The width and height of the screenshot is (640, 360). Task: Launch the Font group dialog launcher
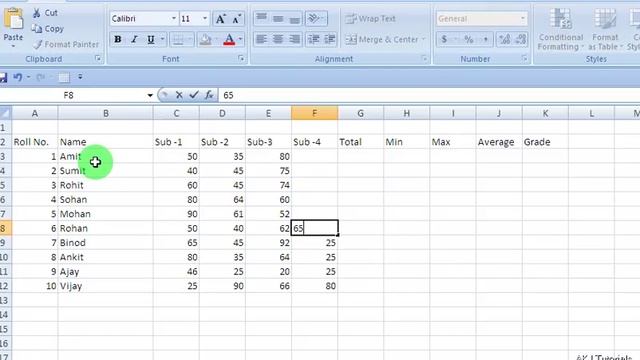point(241,59)
